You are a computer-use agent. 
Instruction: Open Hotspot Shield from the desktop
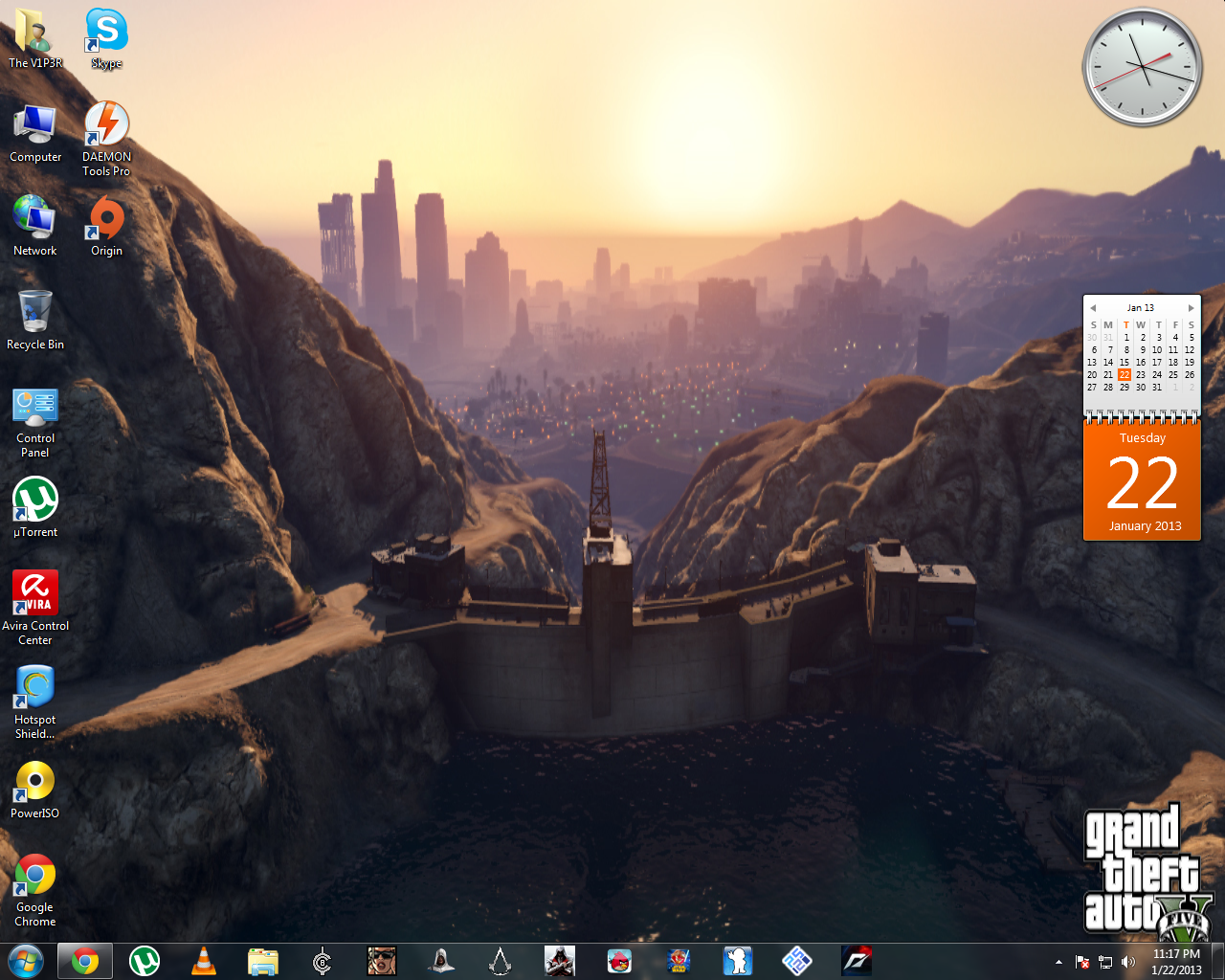(34, 686)
